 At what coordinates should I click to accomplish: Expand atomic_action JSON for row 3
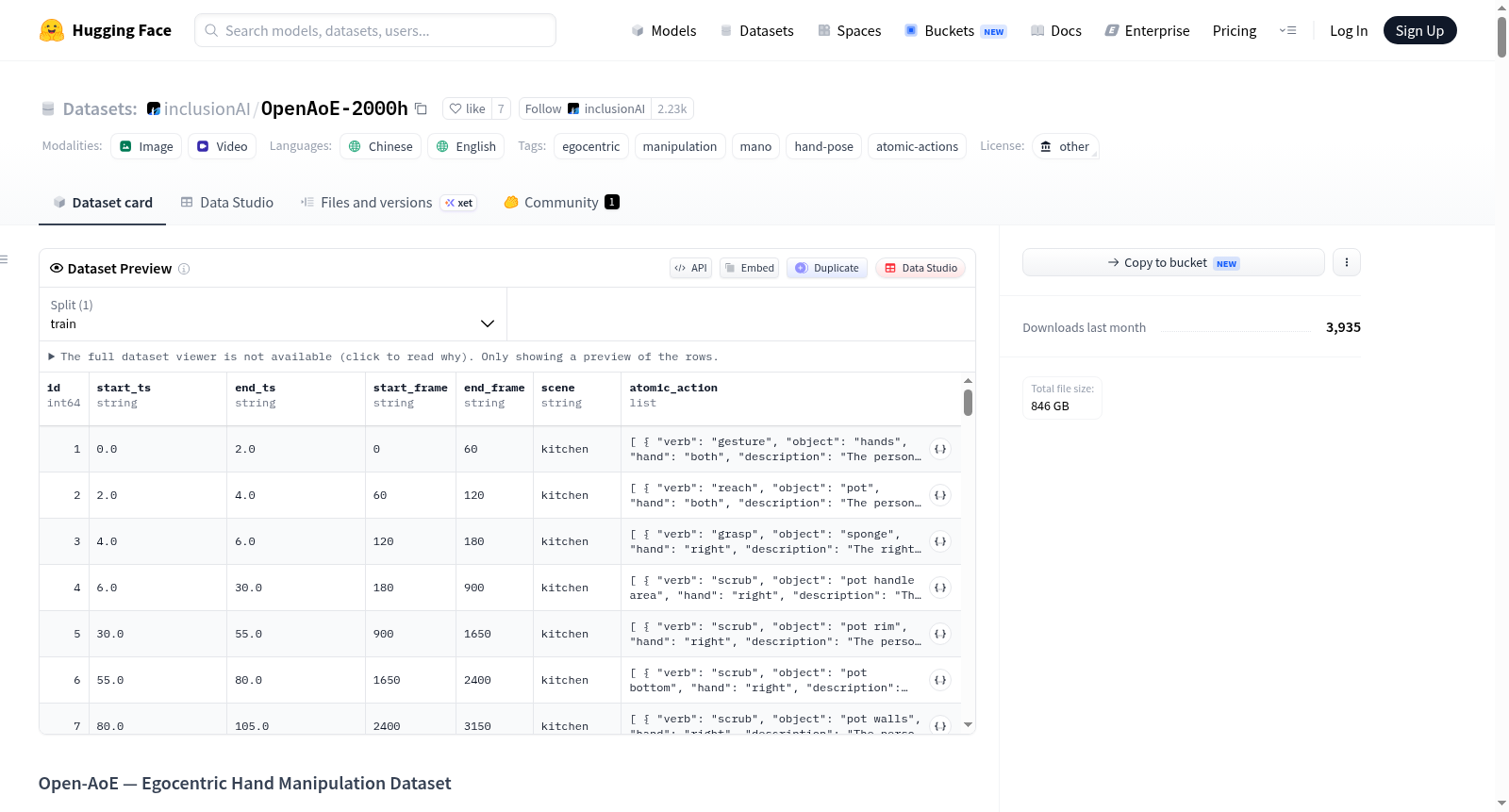[x=940, y=541]
